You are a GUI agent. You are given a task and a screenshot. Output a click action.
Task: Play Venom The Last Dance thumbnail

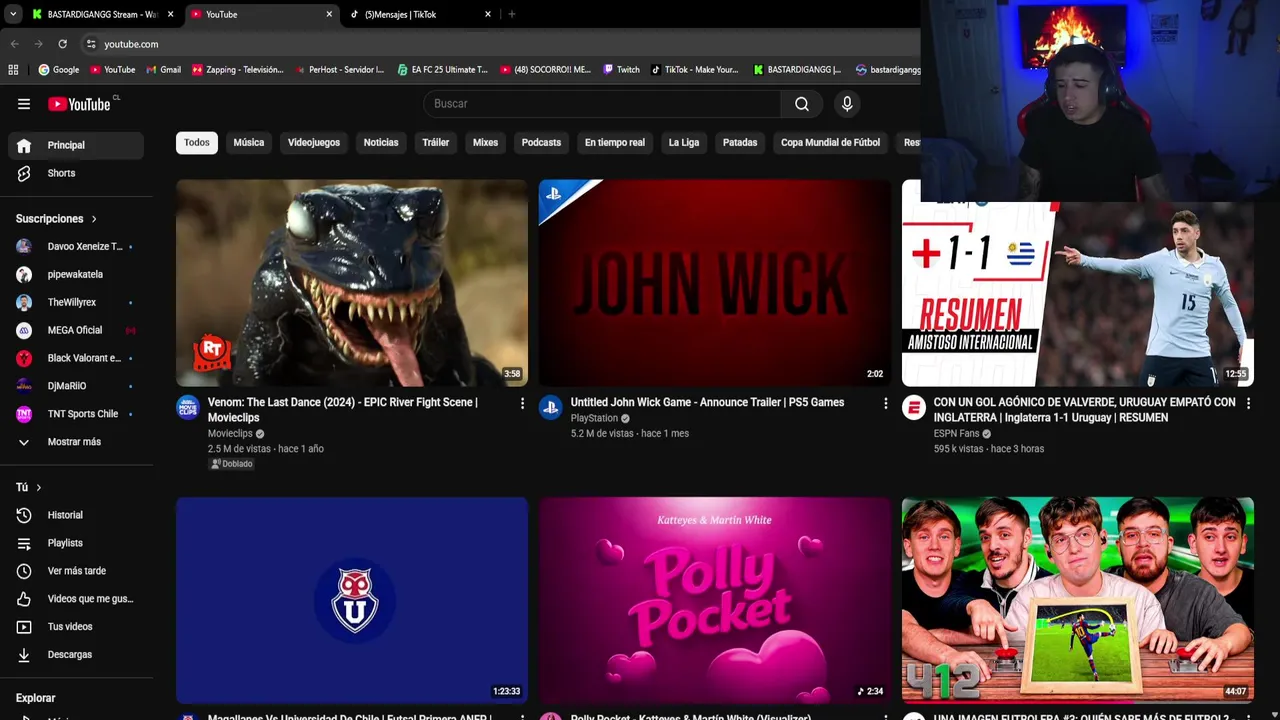click(x=352, y=283)
